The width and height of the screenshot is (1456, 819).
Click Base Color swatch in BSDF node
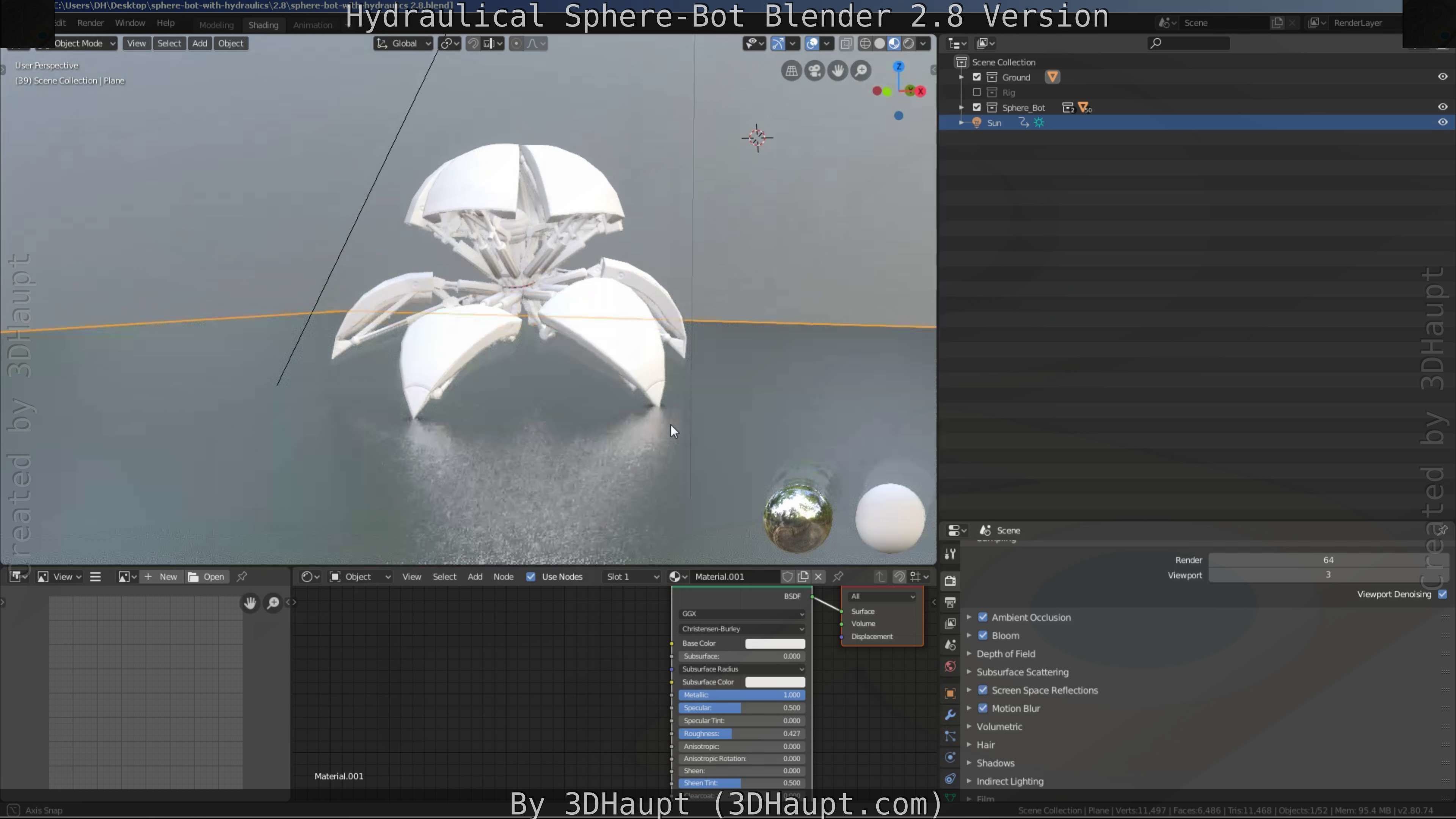click(775, 644)
